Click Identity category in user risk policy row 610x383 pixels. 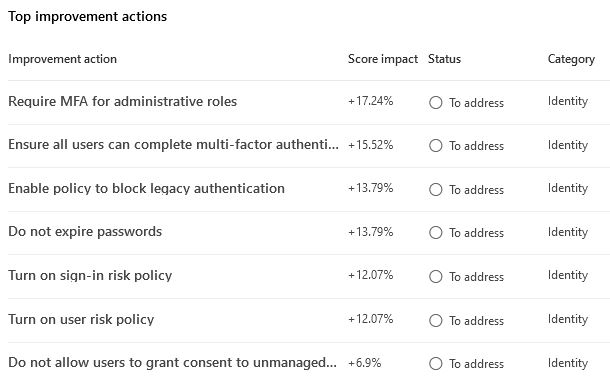coord(568,319)
